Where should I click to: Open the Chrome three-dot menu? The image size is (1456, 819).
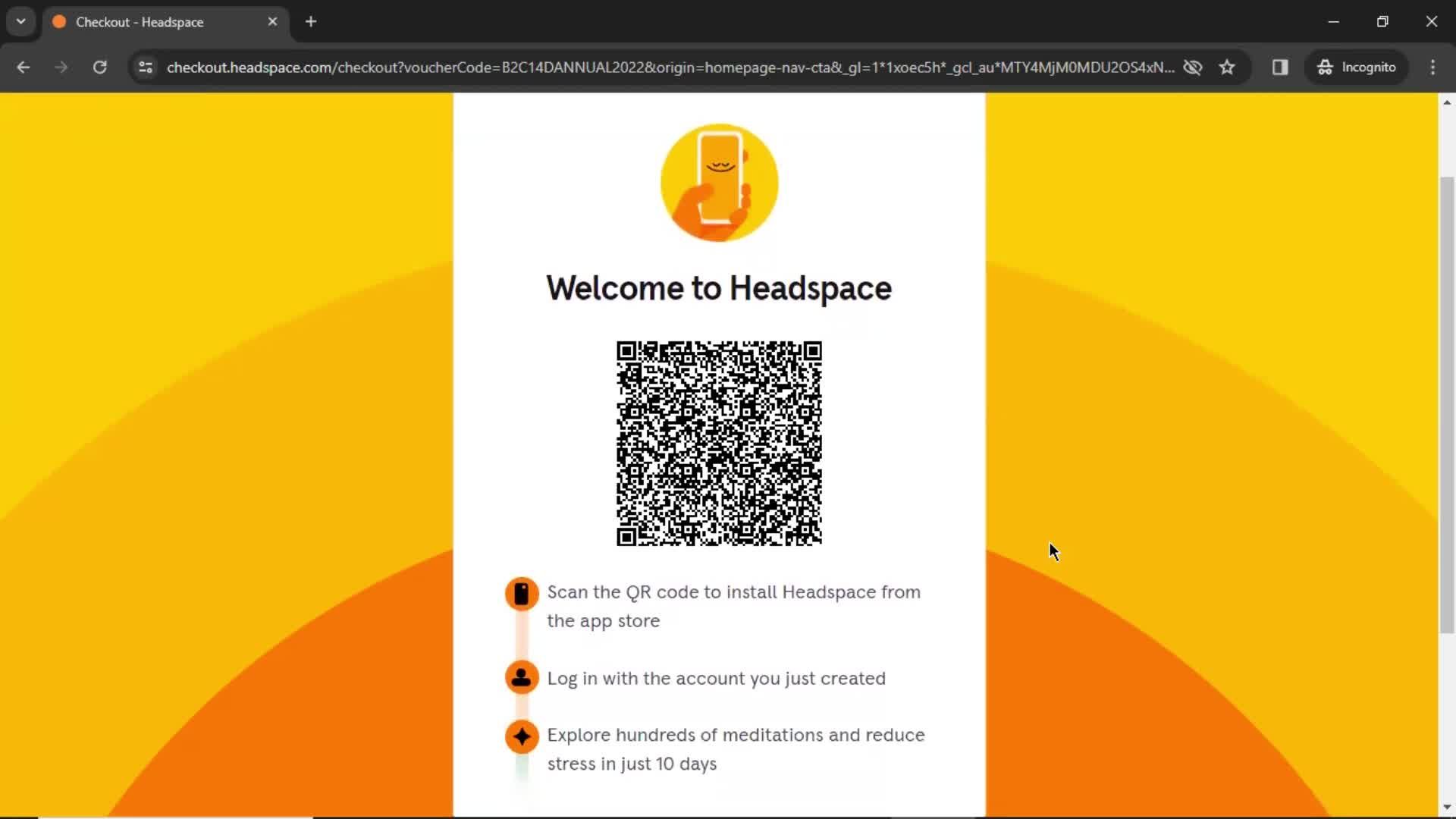1432,67
